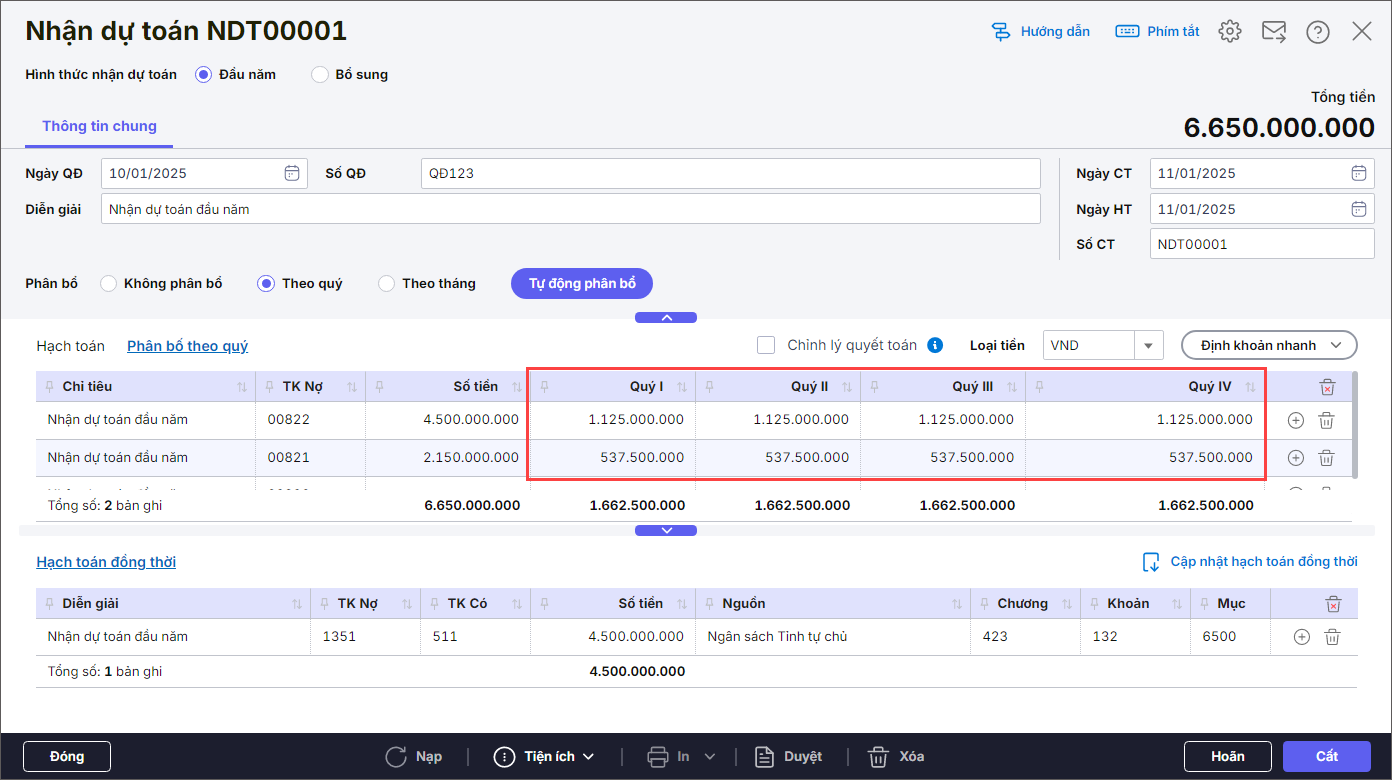Click the Diễn giải text field

pyautogui.click(x=570, y=209)
